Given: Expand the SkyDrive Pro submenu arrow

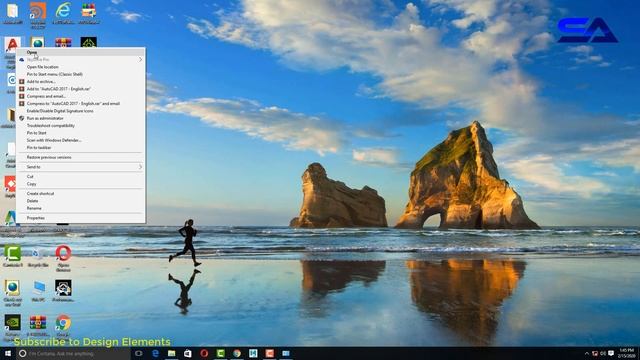Looking at the screenshot, I should [140, 60].
